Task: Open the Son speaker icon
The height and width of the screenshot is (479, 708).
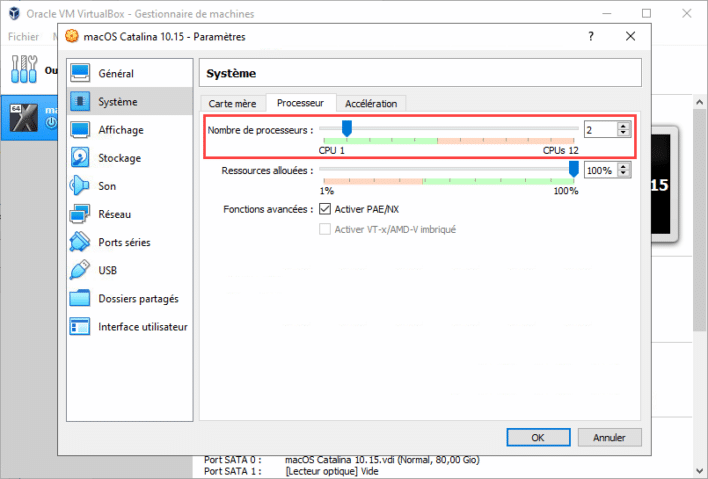Action: [x=80, y=186]
